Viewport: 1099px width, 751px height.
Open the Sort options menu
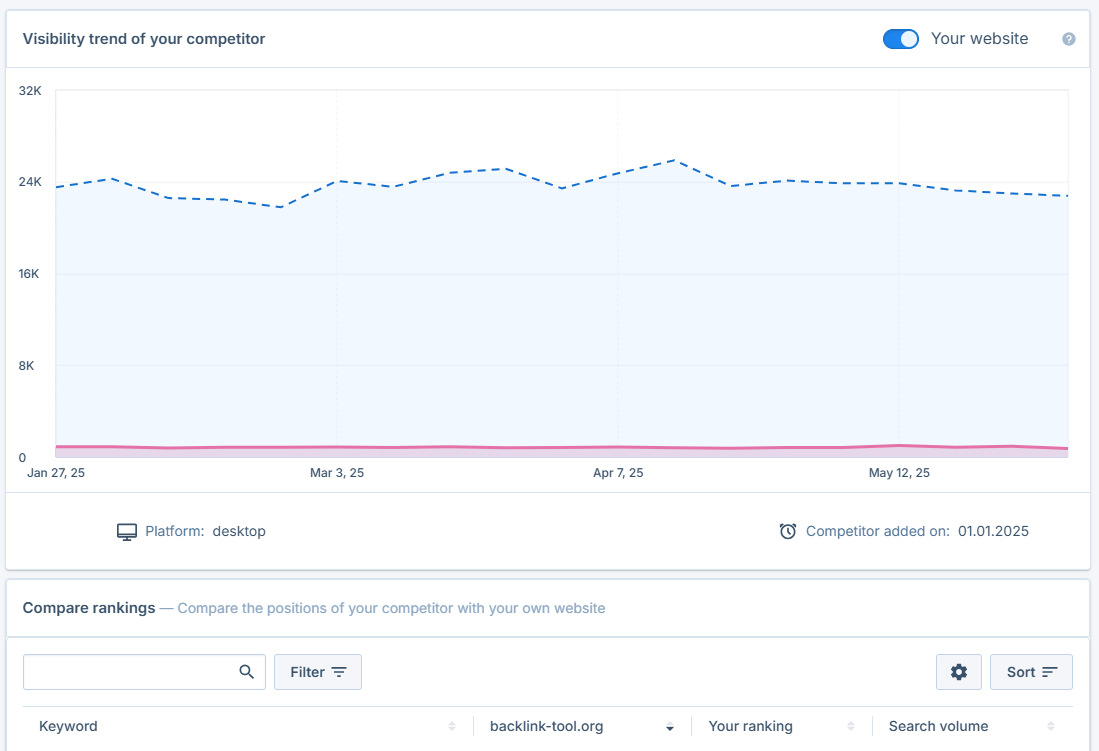[x=1031, y=671]
